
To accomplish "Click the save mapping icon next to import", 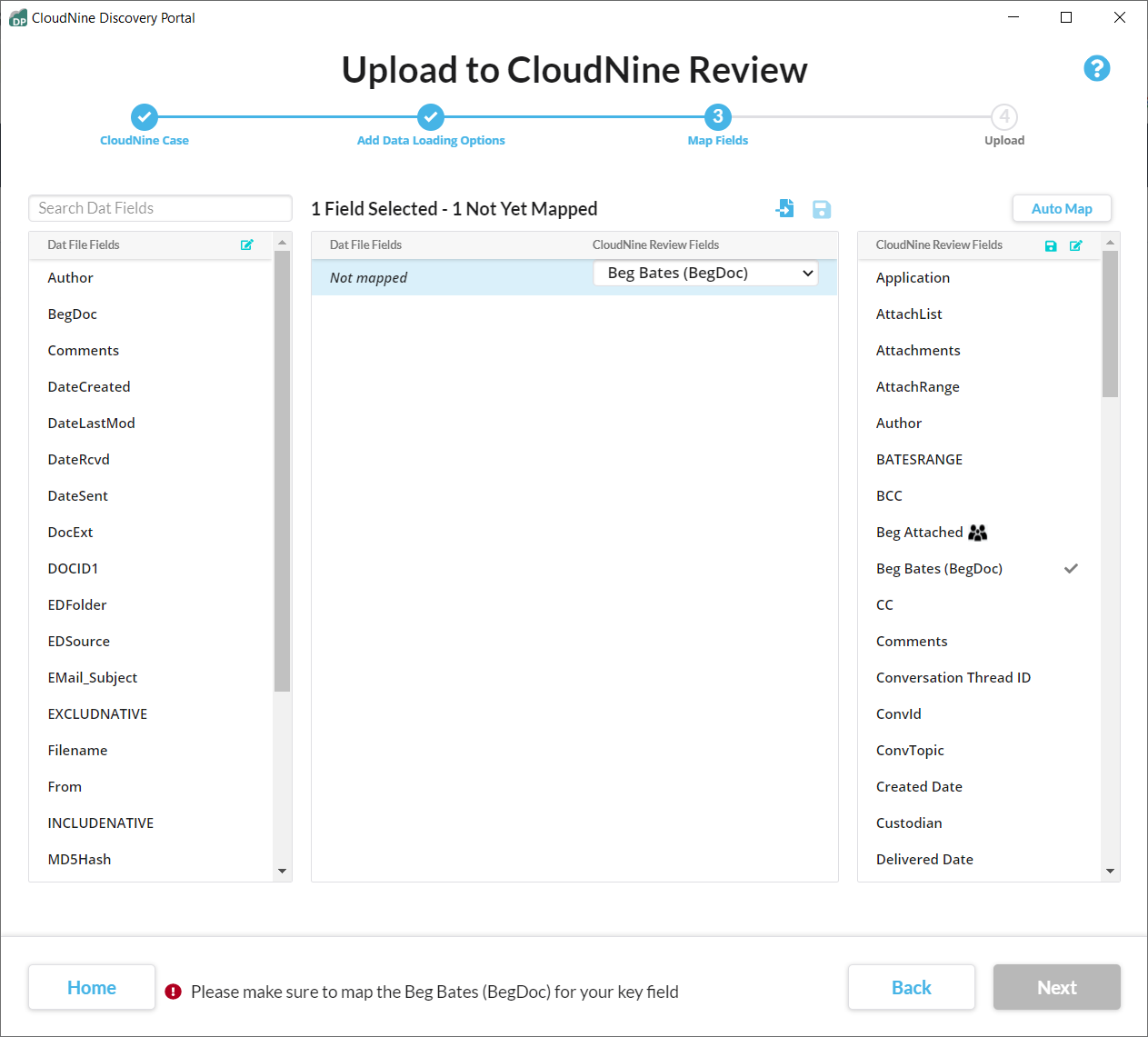I will point(821,209).
